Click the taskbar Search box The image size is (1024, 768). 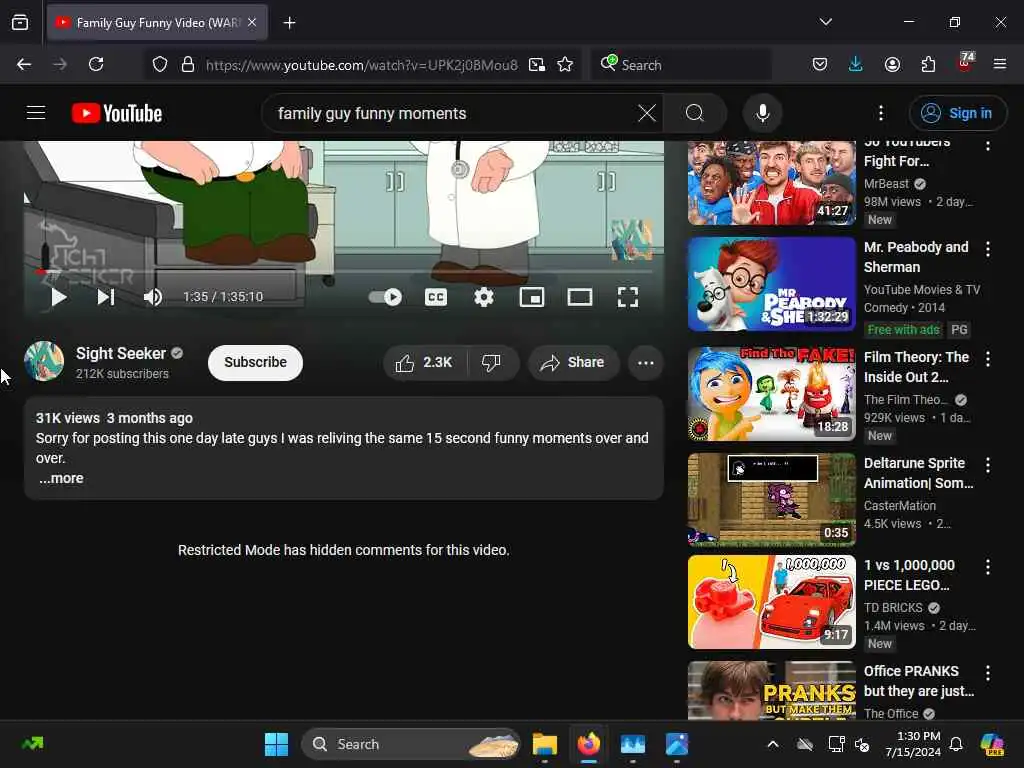pyautogui.click(x=411, y=744)
